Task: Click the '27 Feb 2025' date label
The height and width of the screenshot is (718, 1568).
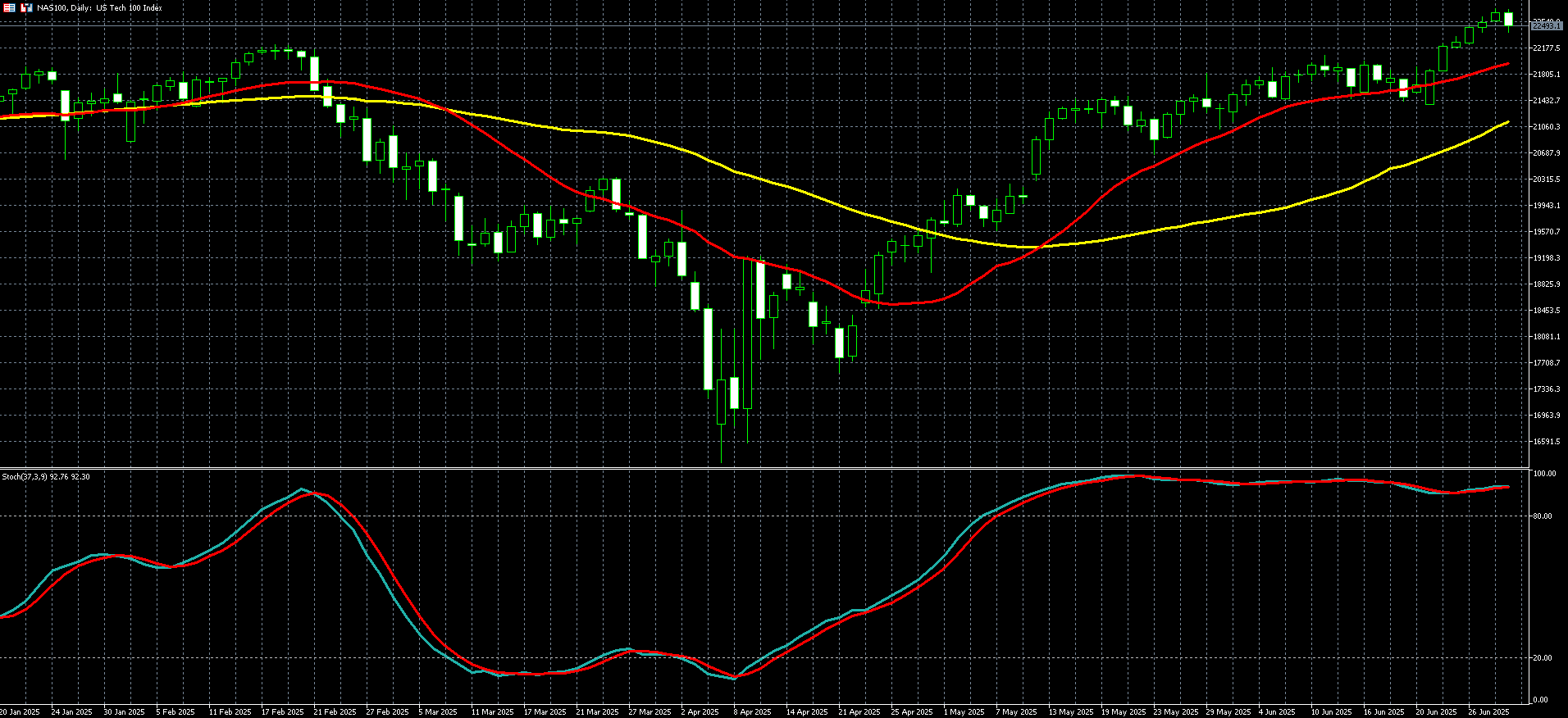Action: (387, 712)
